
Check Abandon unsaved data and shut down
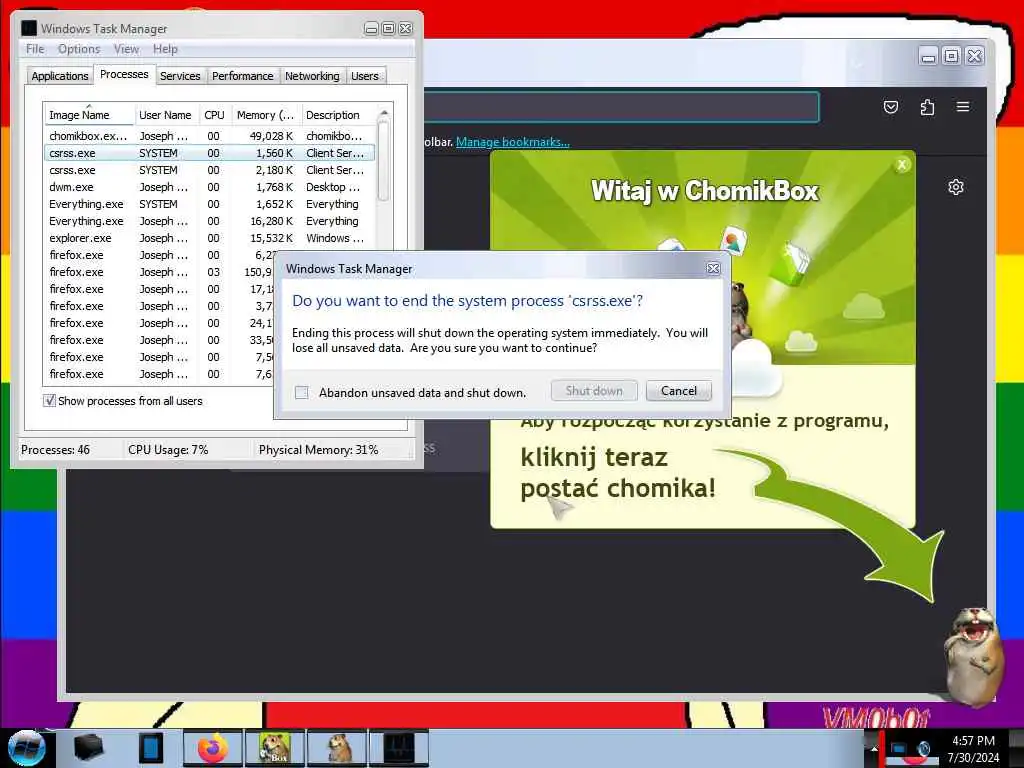click(302, 392)
